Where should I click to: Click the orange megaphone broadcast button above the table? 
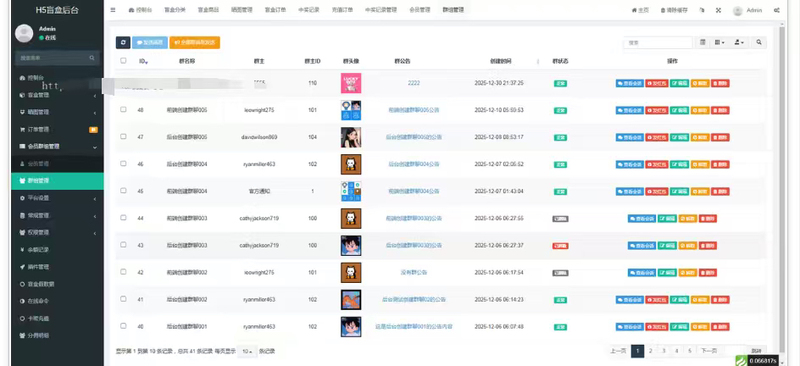[x=194, y=43]
